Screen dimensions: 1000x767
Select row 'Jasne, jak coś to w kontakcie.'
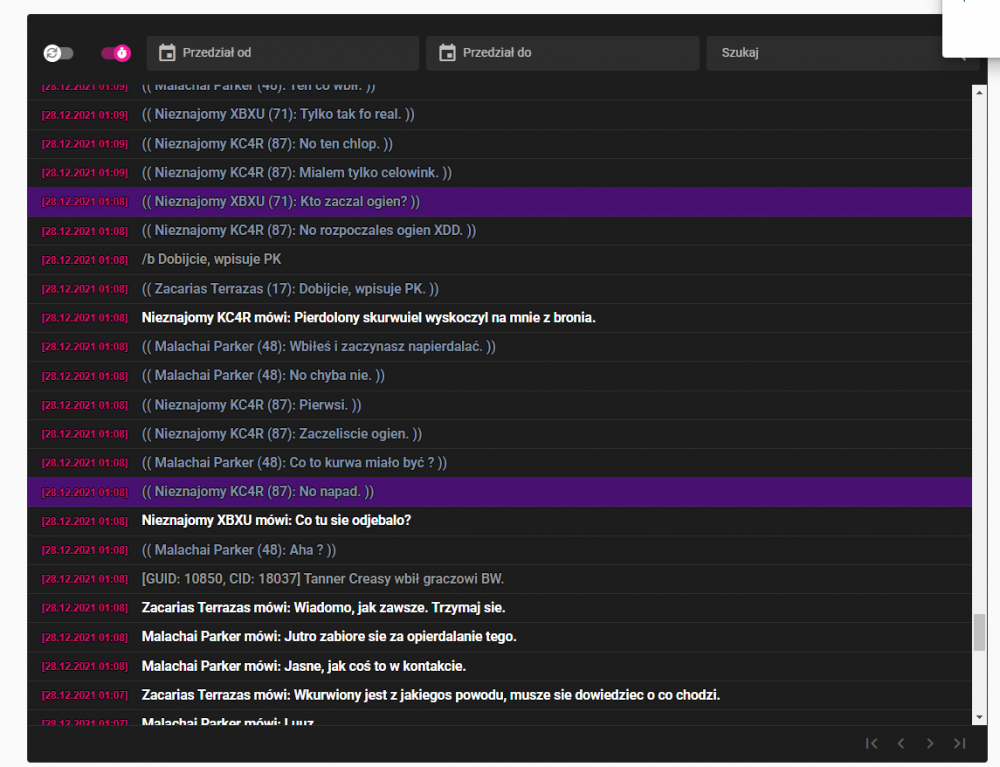(499, 666)
